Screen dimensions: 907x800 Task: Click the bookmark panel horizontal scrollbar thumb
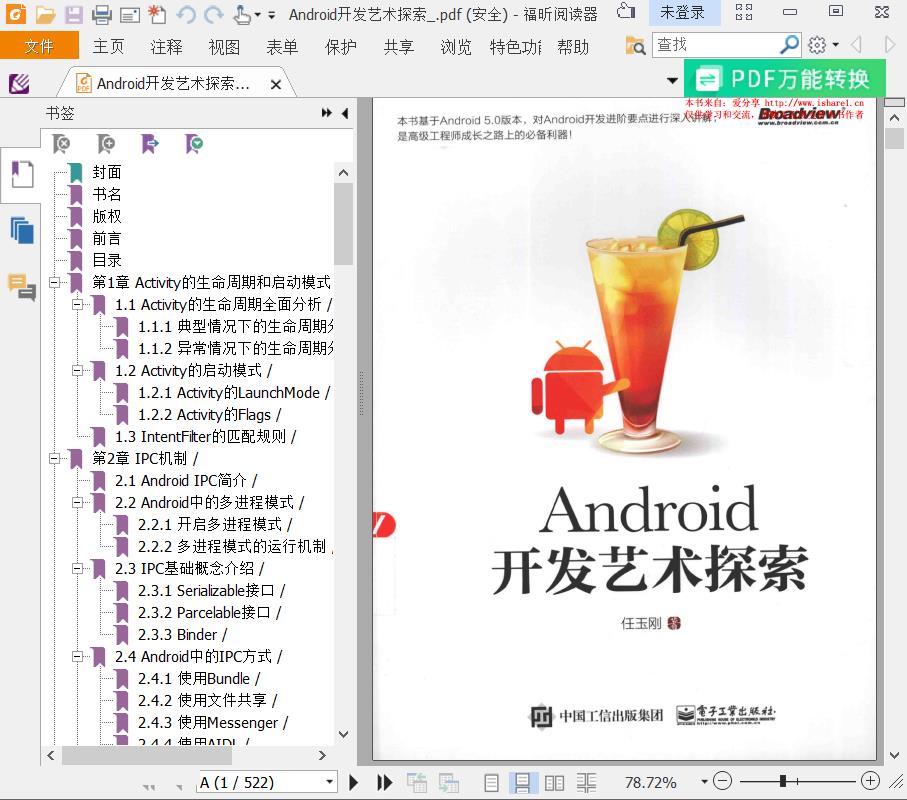pos(146,755)
